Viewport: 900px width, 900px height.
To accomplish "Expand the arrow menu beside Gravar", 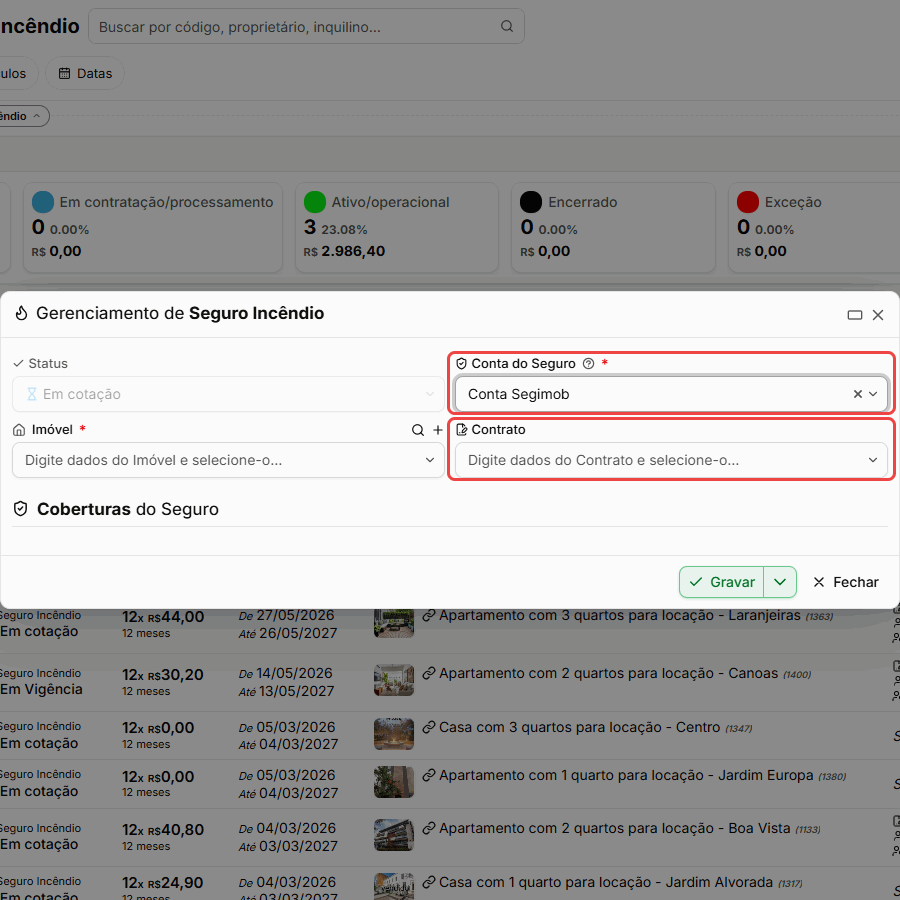I will point(779,582).
